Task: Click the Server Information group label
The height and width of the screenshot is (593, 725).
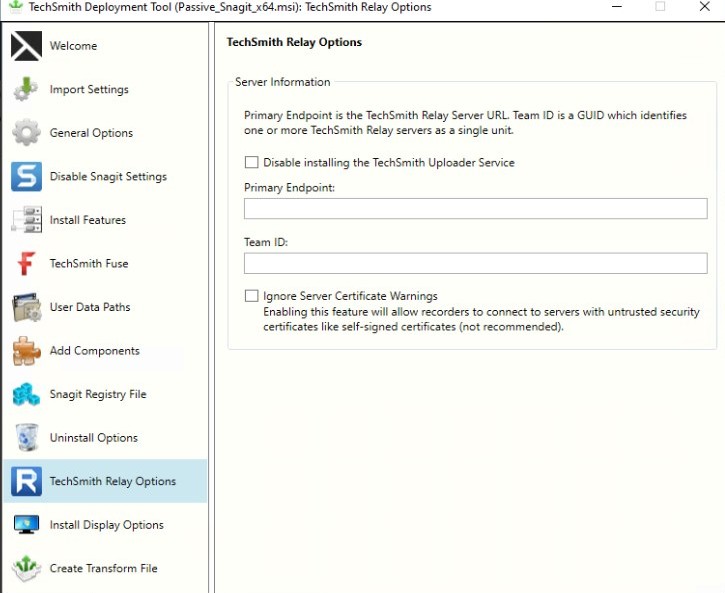Action: (283, 82)
